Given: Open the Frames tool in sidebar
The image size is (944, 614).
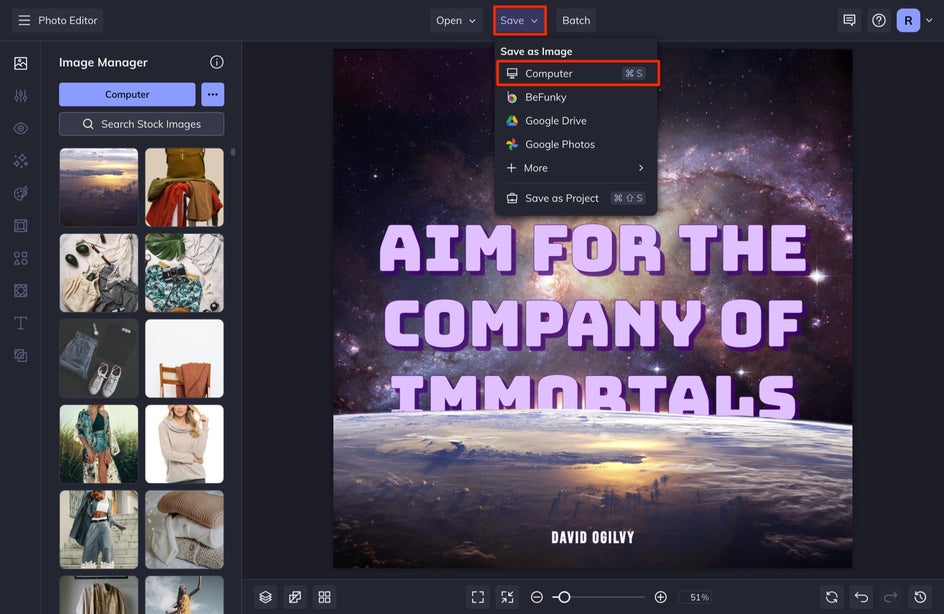Looking at the screenshot, I should coord(20,226).
